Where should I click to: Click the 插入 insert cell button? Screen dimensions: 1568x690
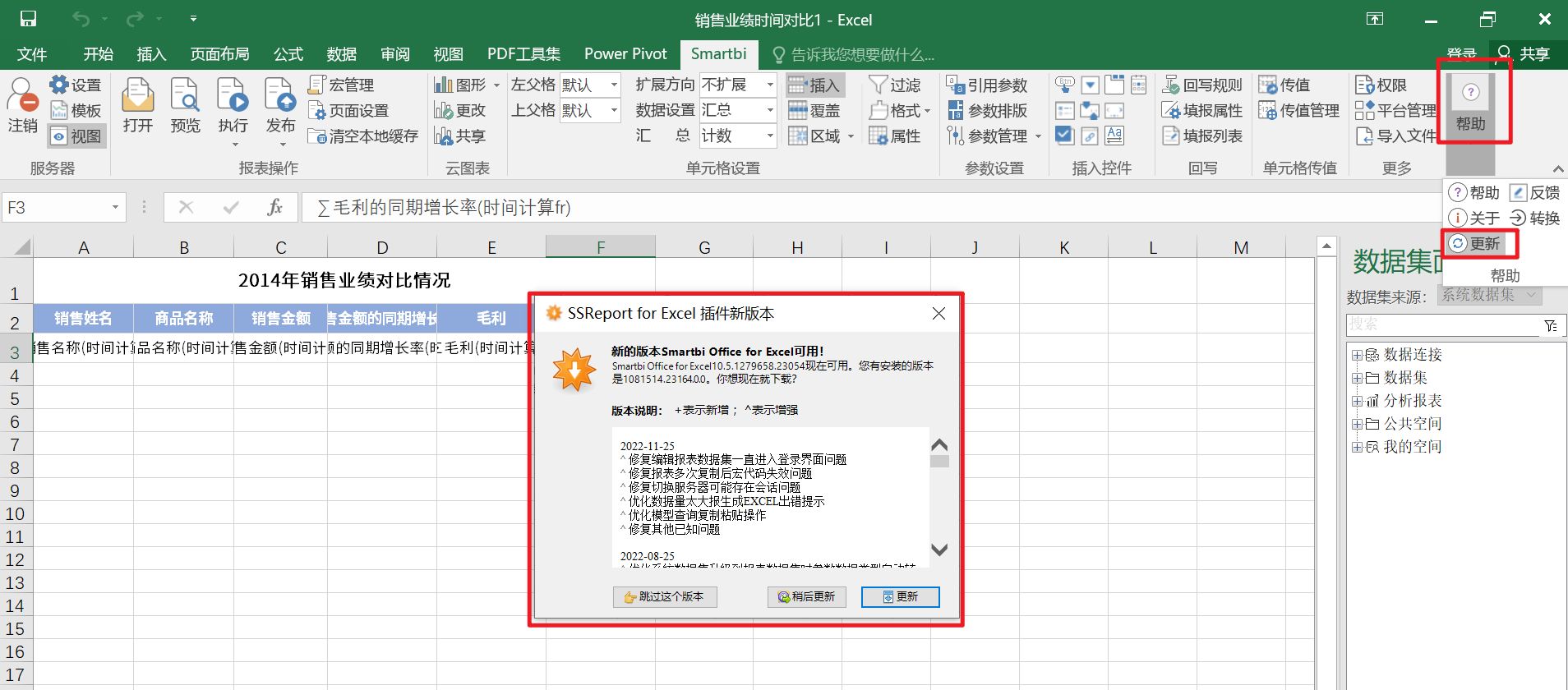coord(814,85)
